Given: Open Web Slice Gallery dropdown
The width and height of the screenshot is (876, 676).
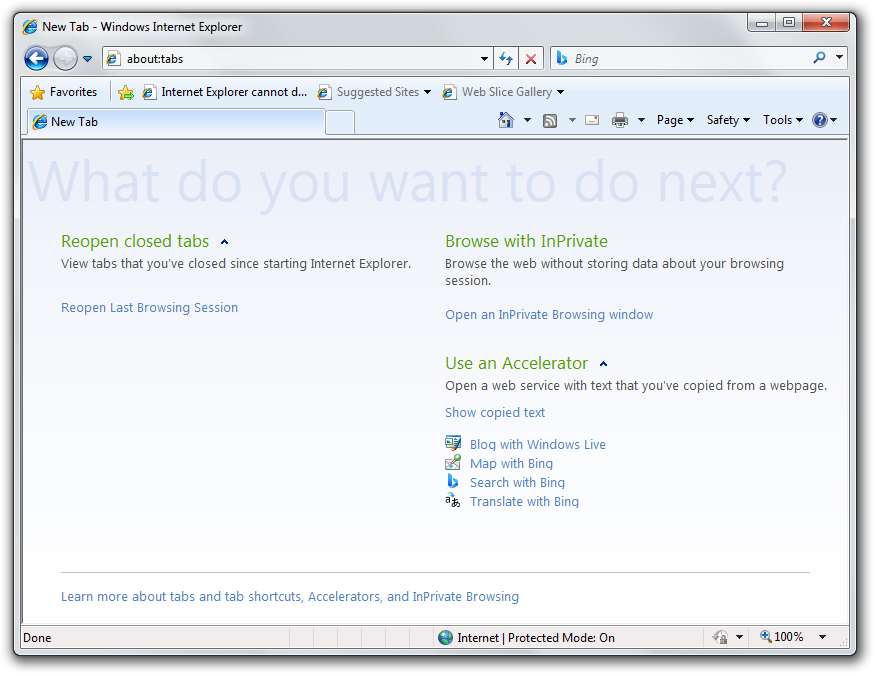Looking at the screenshot, I should point(503,92).
